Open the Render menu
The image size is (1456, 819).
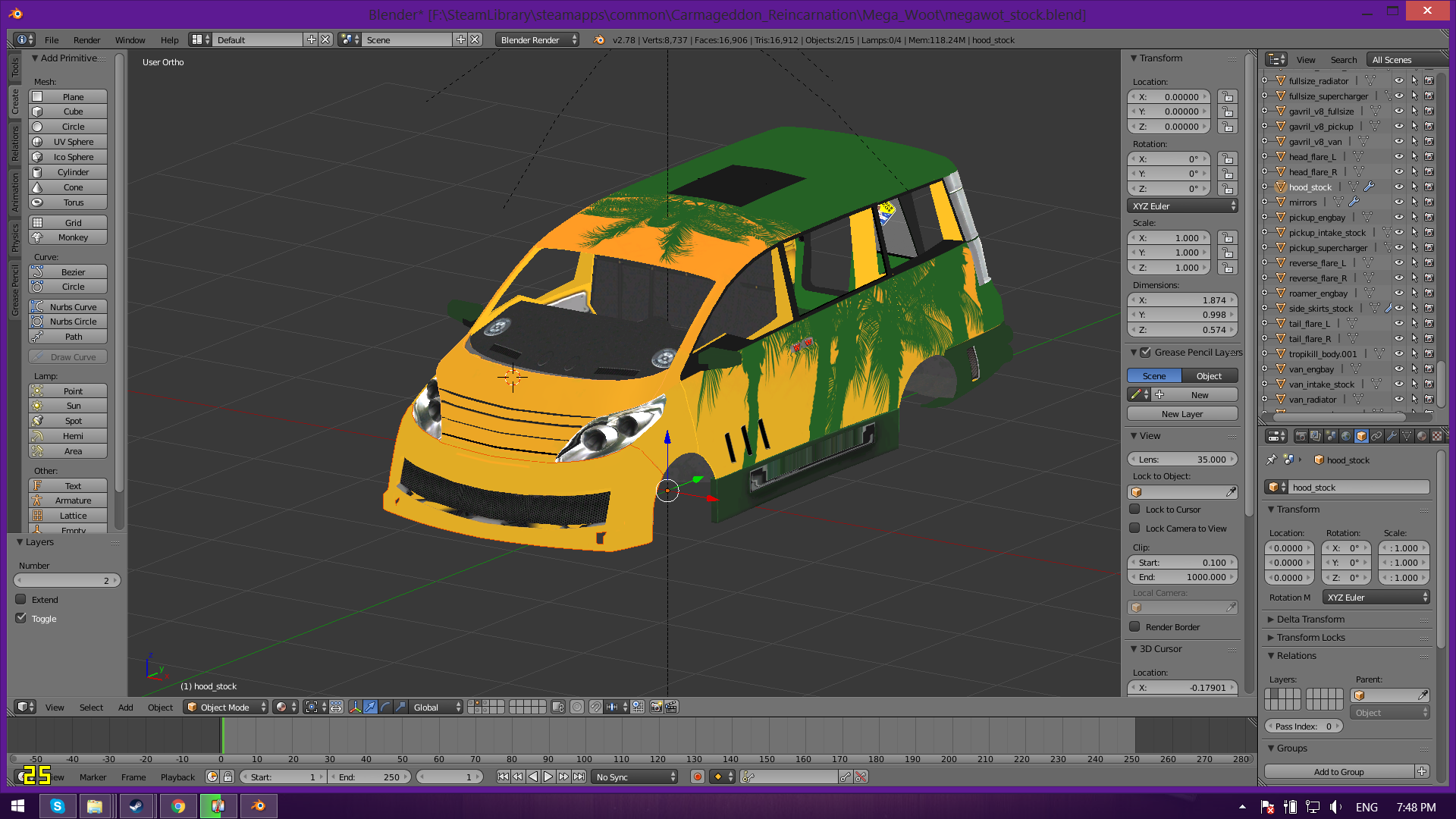(86, 39)
